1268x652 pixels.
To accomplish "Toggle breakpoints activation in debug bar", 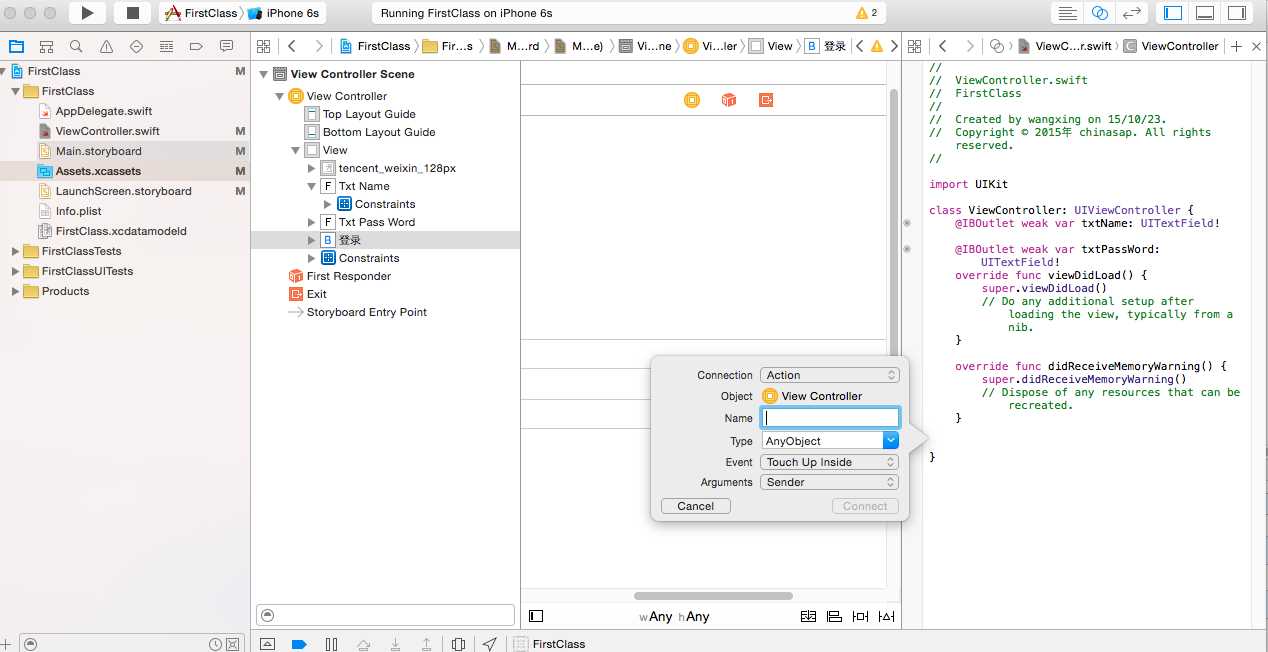I will point(298,644).
